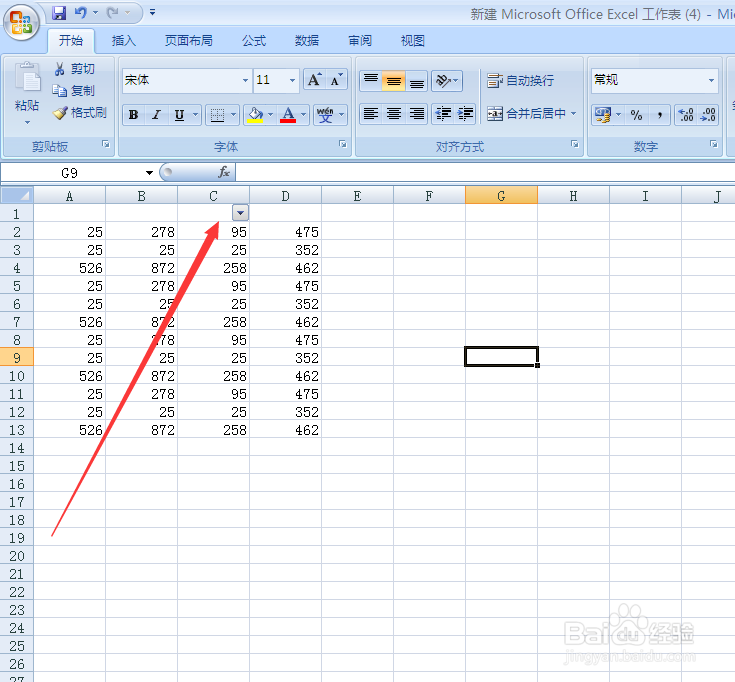Apply percent style
The width and height of the screenshot is (735, 682).
636,115
